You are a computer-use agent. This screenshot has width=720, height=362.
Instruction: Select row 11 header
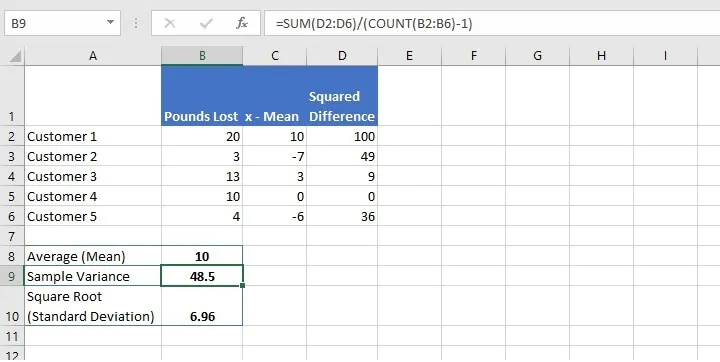click(x=12, y=336)
